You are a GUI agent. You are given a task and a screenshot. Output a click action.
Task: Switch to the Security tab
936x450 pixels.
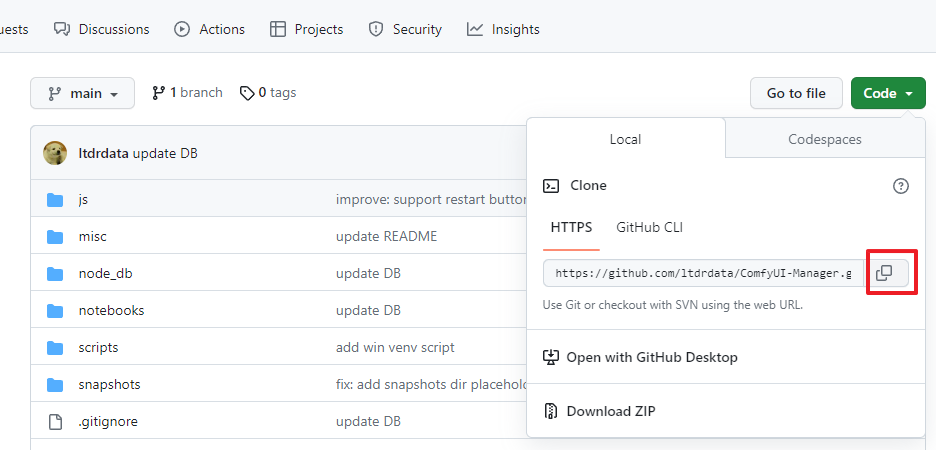coord(405,29)
